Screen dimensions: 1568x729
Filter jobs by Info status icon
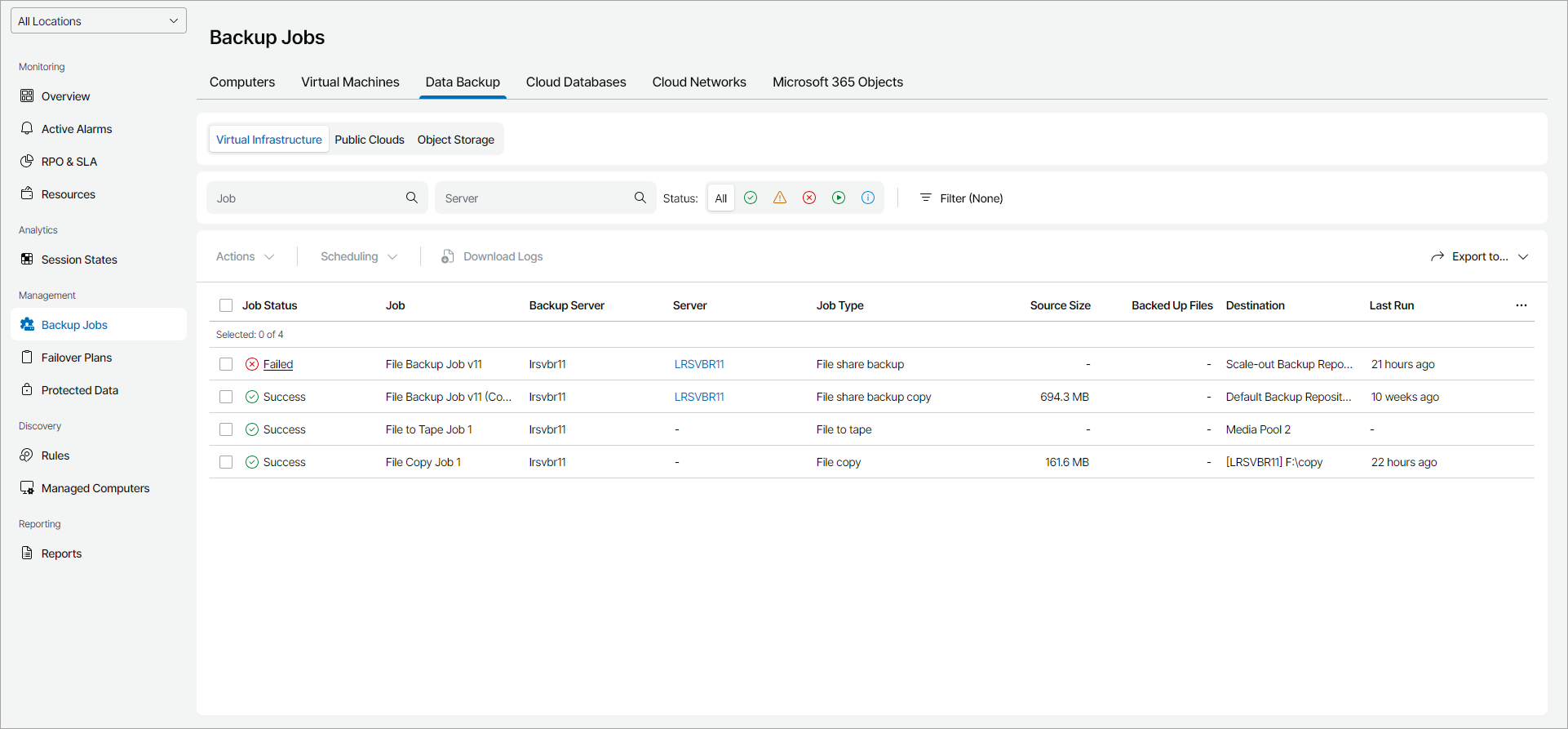(x=868, y=198)
